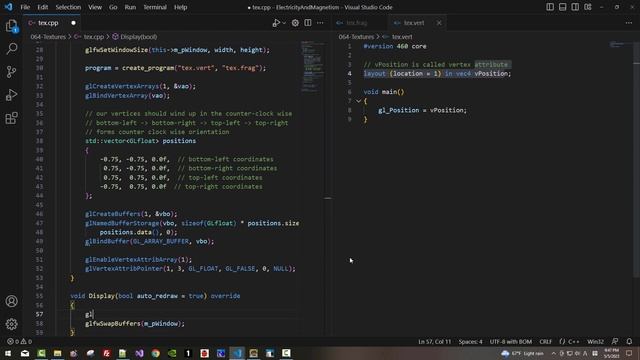This screenshot has height=360, width=640.
Task: Click the tex.cpp minimap
Action: tap(313, 67)
